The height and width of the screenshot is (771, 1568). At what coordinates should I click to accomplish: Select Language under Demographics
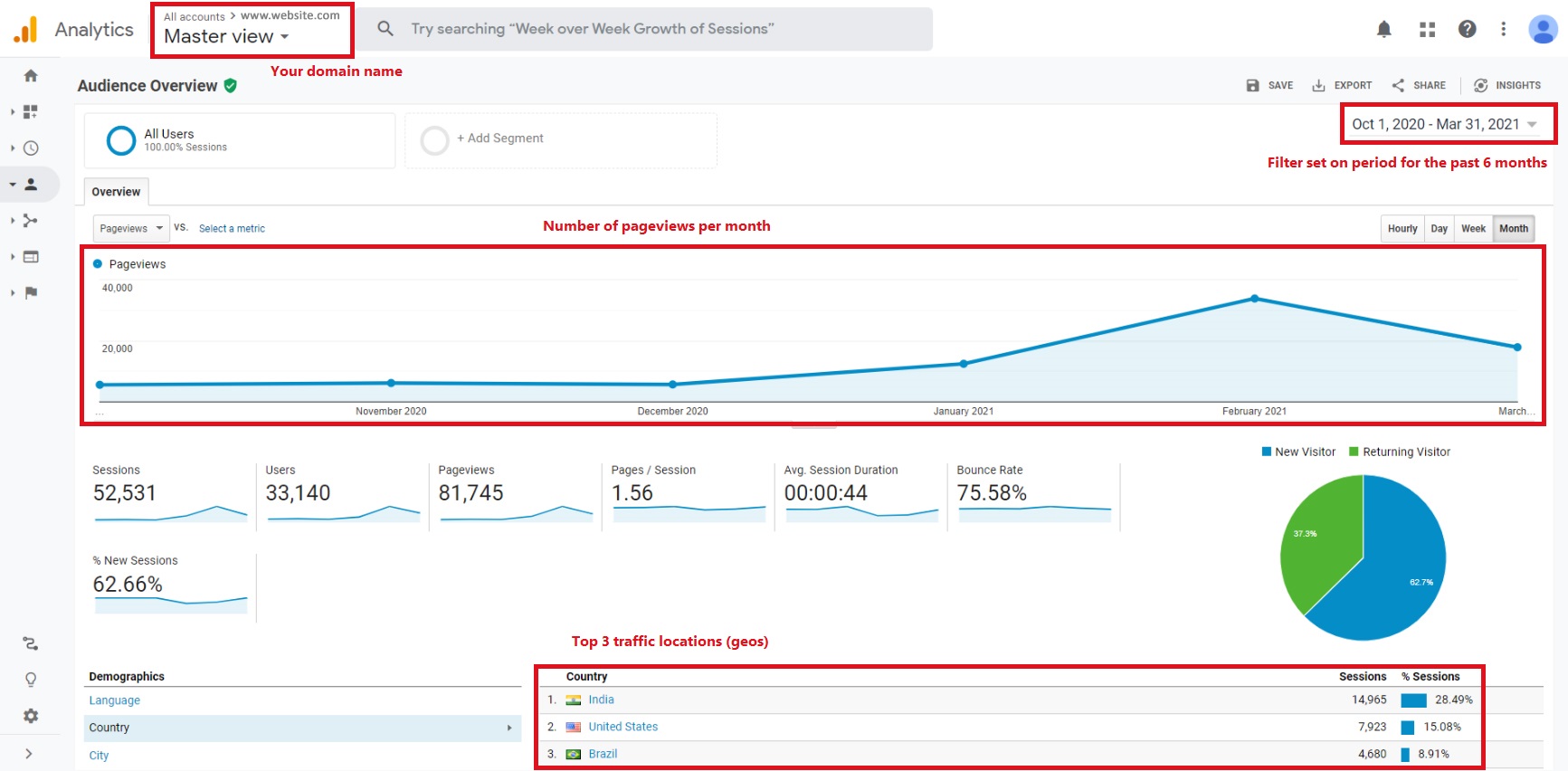click(x=114, y=700)
